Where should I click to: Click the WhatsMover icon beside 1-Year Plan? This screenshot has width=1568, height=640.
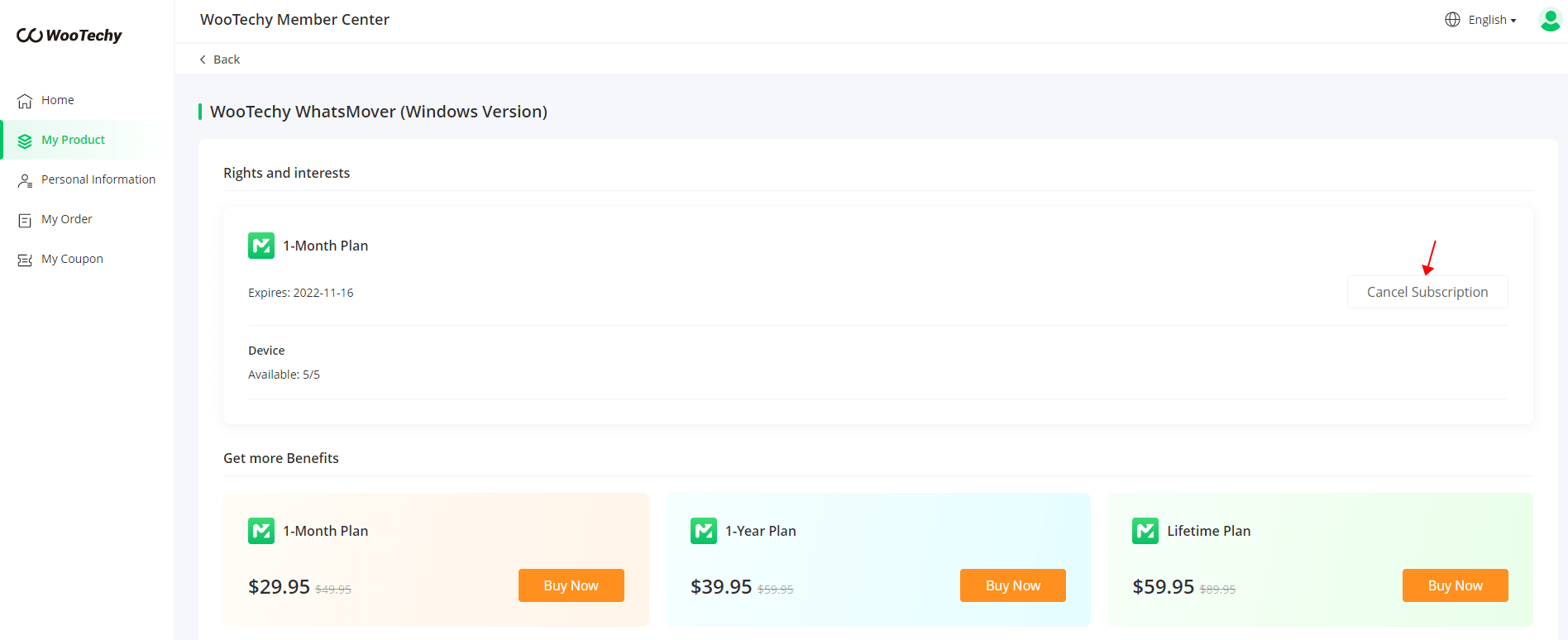(x=704, y=531)
